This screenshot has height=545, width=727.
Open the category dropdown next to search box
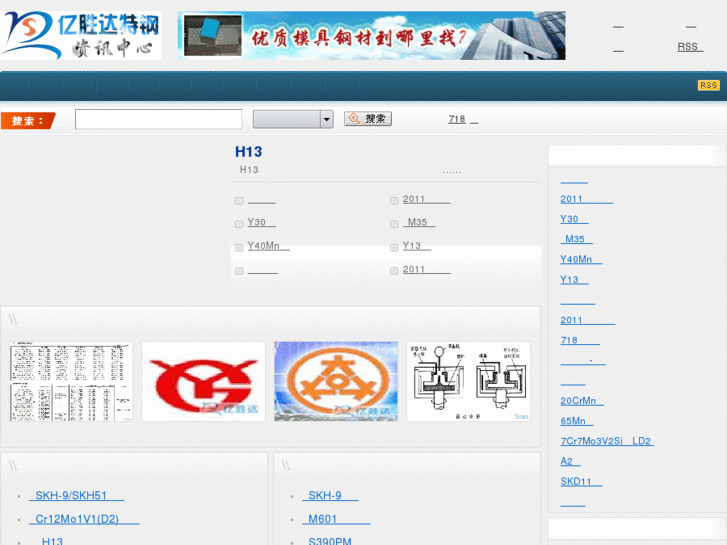[293, 119]
